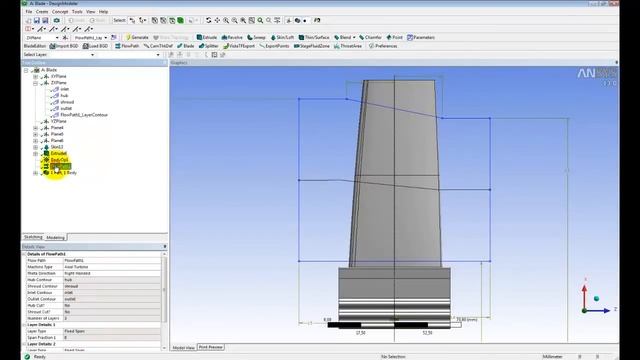The height and width of the screenshot is (360, 640).
Task: Switch to the Print Preview tab
Action: point(211,347)
